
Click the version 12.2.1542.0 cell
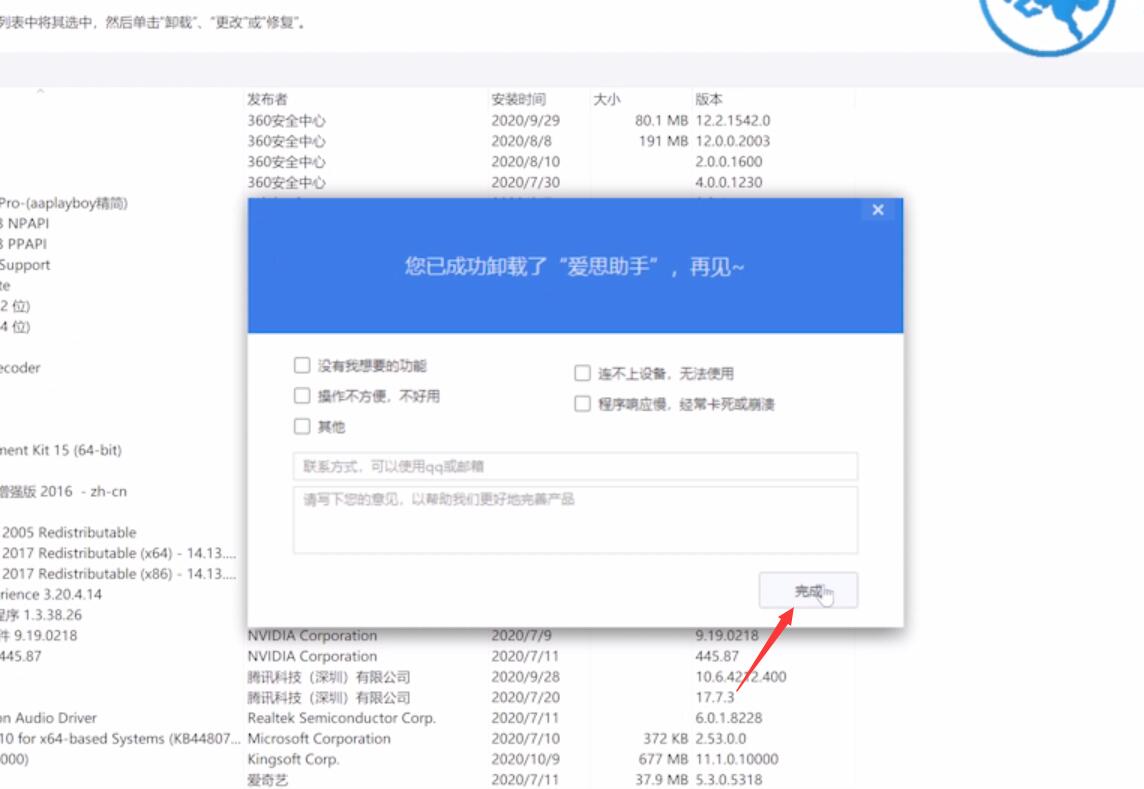[733, 120]
